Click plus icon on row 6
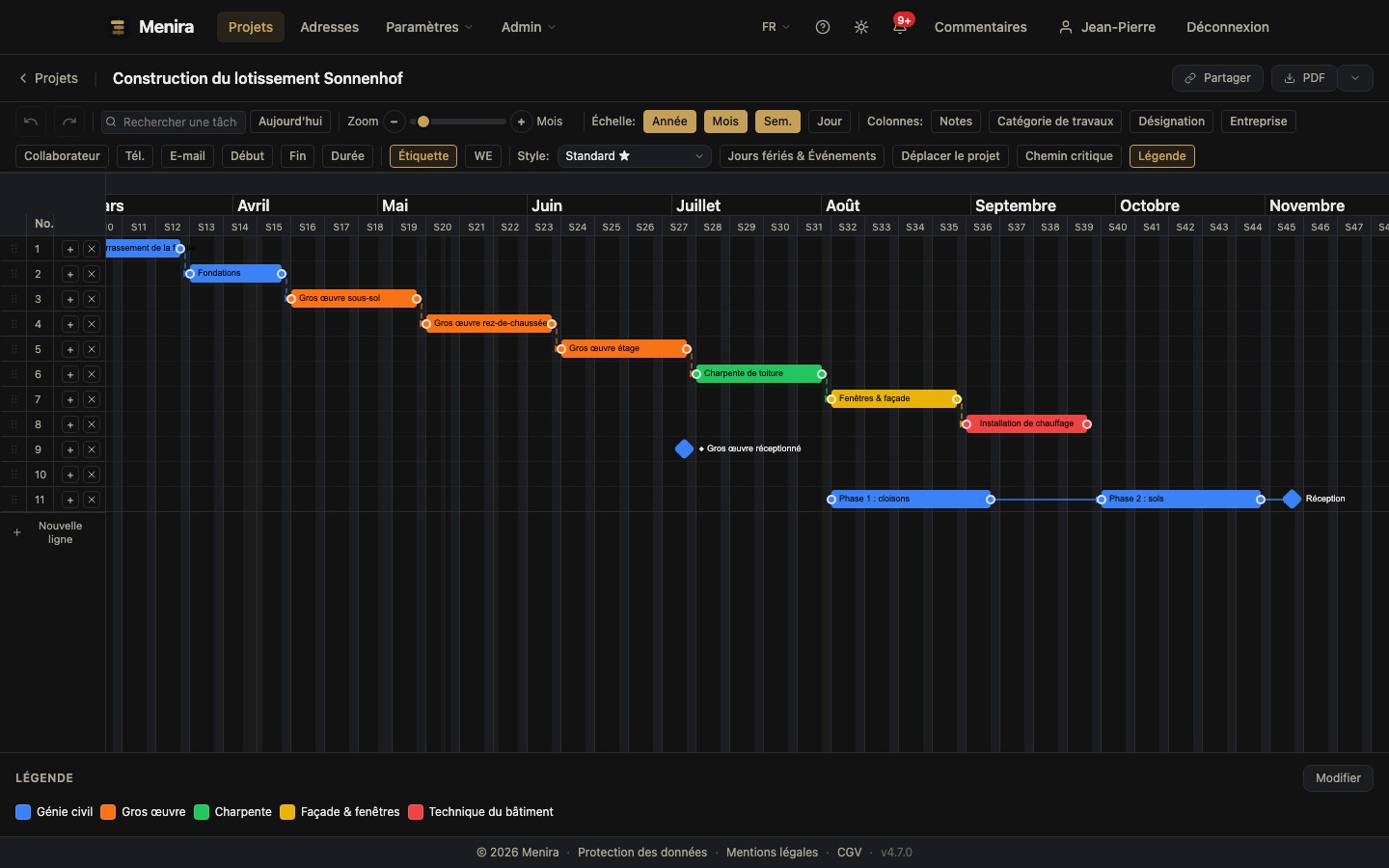The width and height of the screenshot is (1389, 868). [x=69, y=374]
